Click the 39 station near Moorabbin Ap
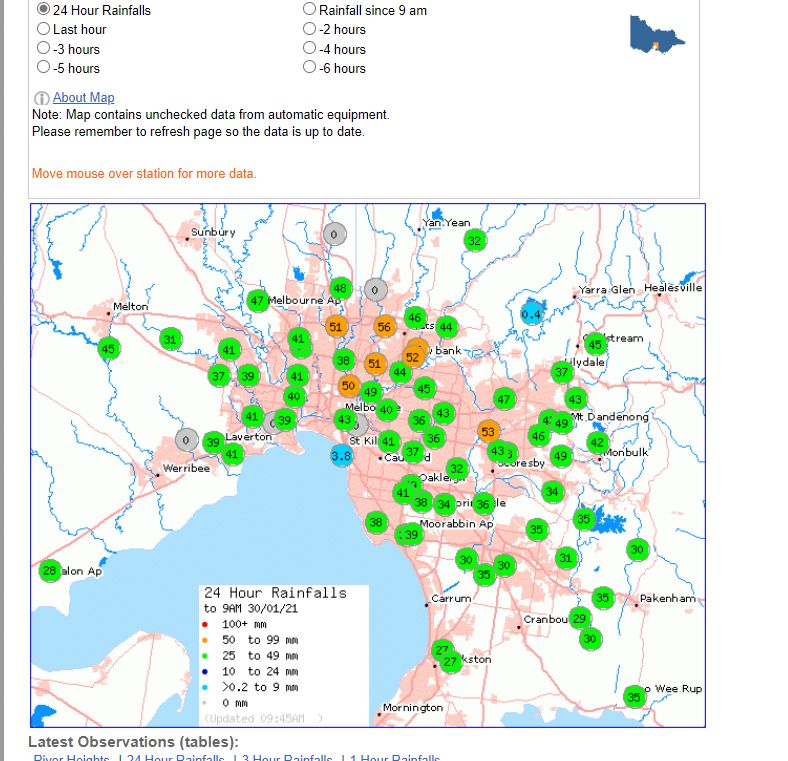 point(412,535)
